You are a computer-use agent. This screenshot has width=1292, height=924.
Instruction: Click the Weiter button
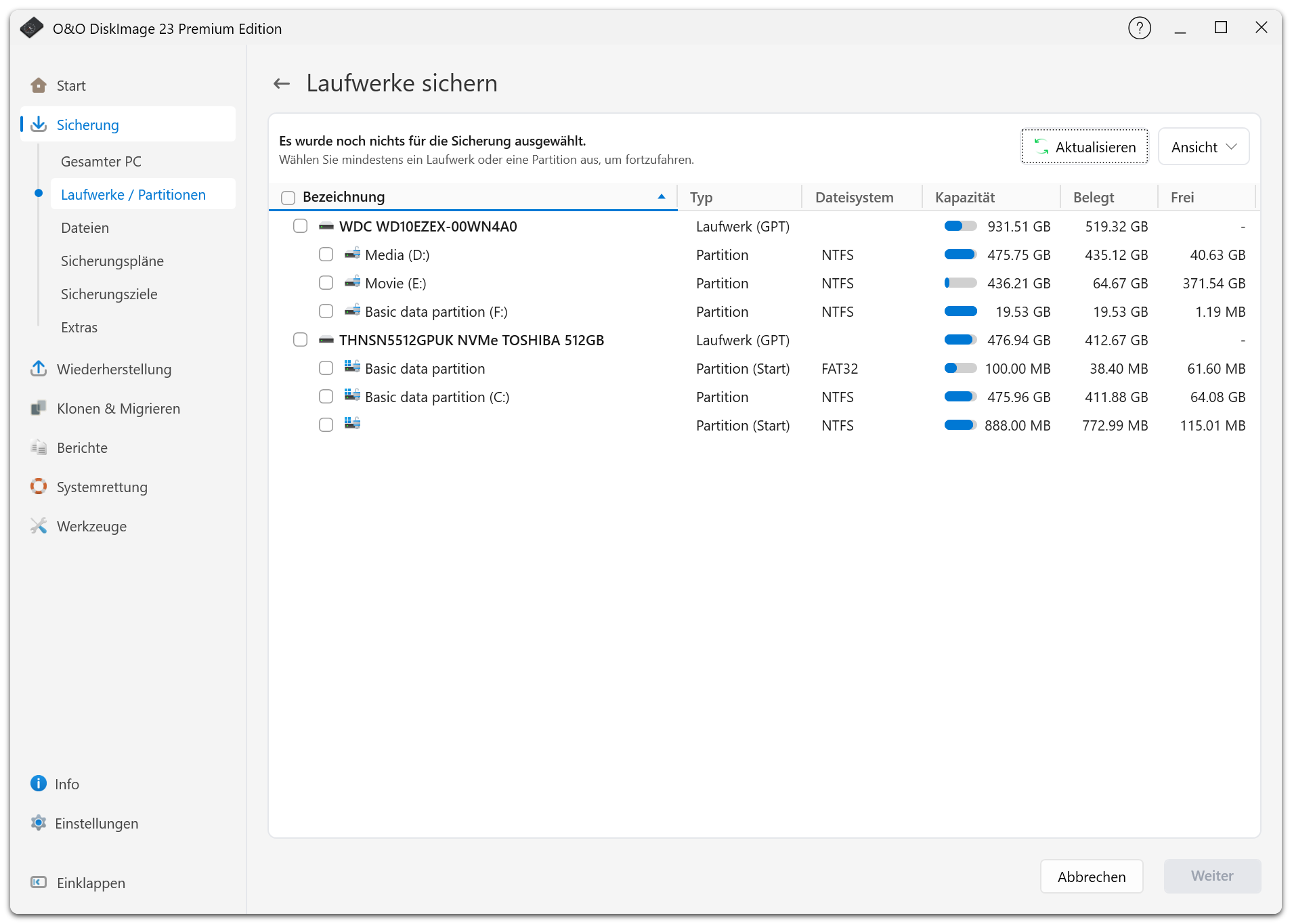click(1212, 876)
